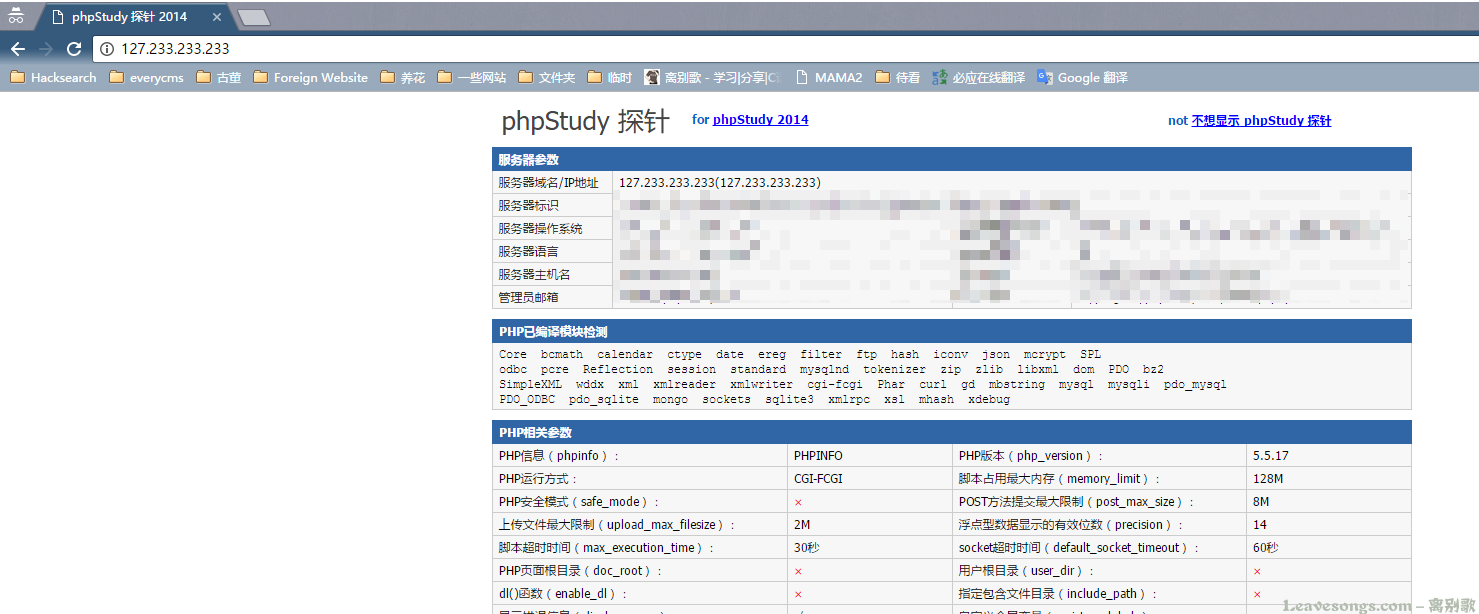Click the 服务器操作系统 row label
This screenshot has height=614, width=1479.
[540, 229]
